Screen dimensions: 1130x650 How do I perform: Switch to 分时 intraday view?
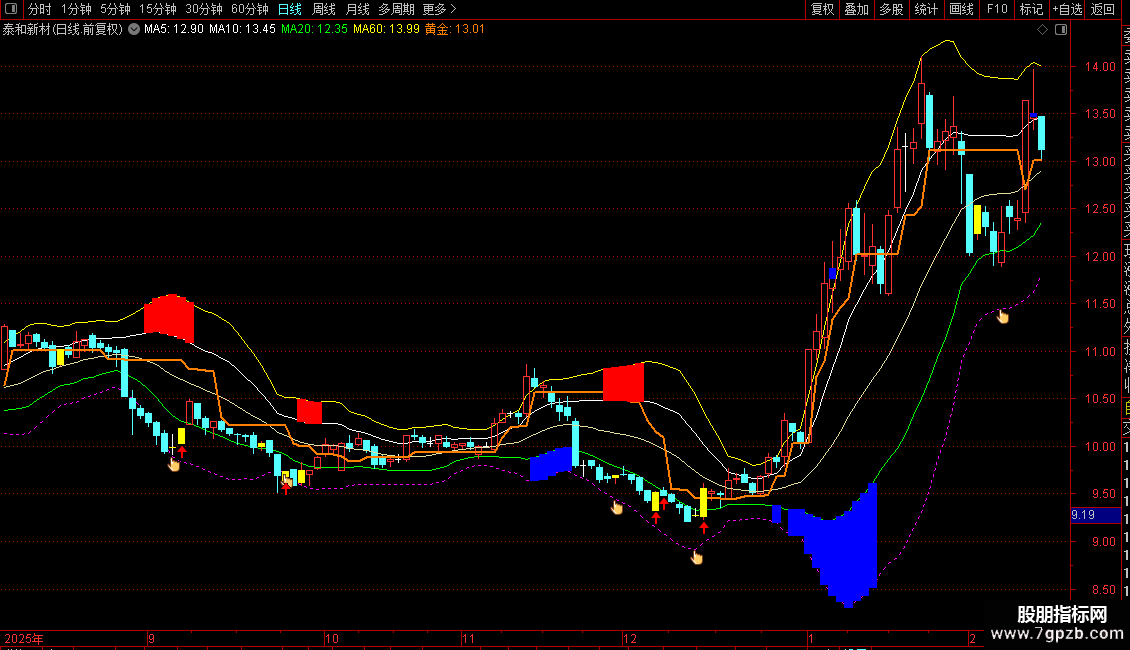click(40, 9)
